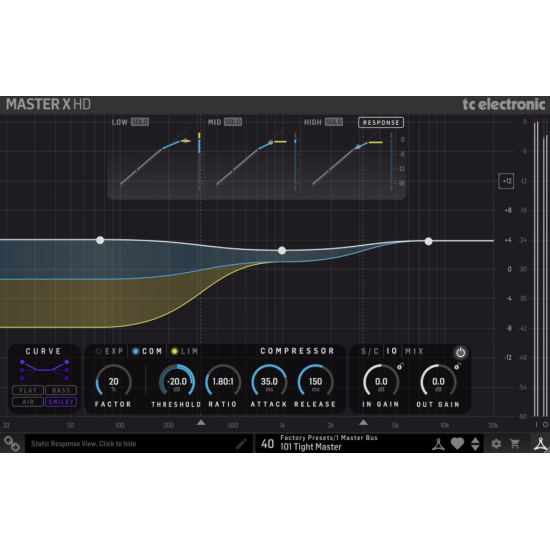Click the preset number 40

tap(267, 444)
